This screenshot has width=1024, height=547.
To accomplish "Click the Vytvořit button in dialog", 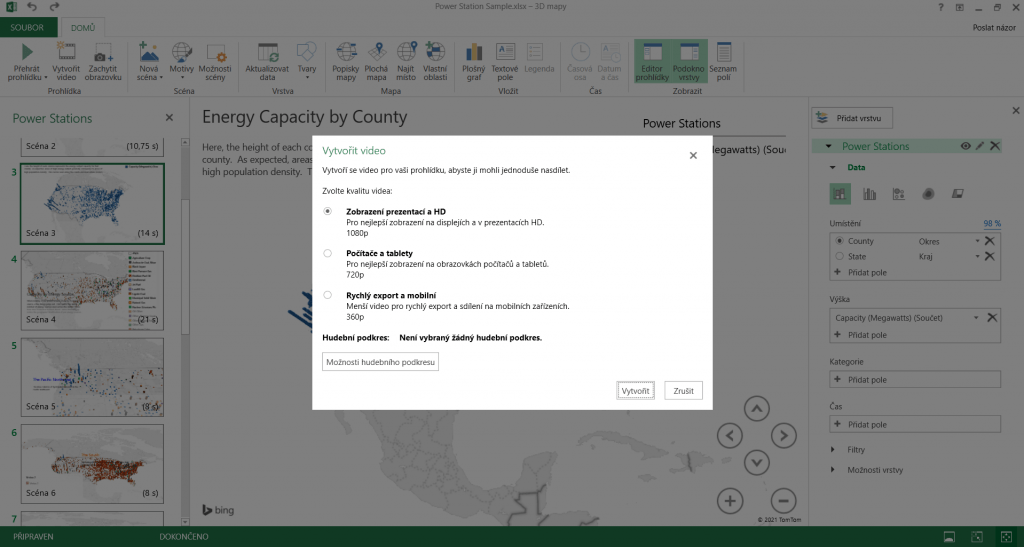I will (636, 390).
